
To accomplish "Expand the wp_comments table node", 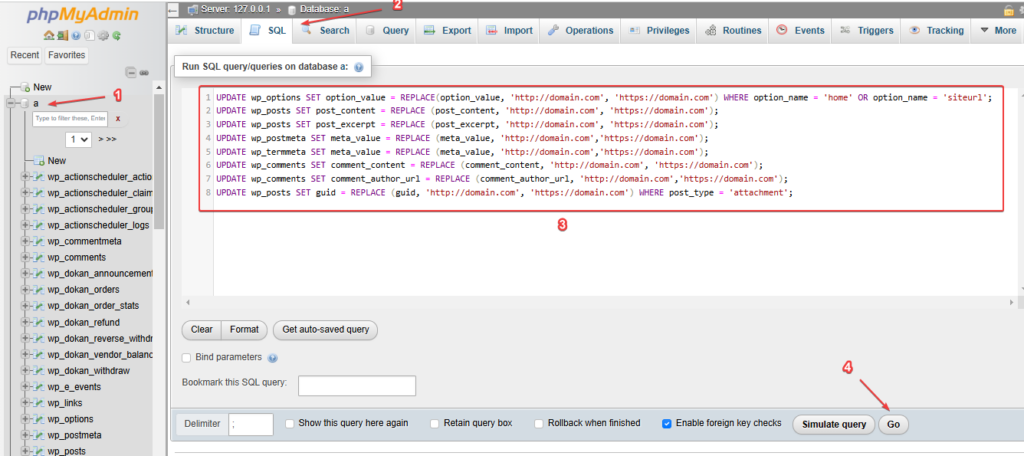I will (x=25, y=257).
